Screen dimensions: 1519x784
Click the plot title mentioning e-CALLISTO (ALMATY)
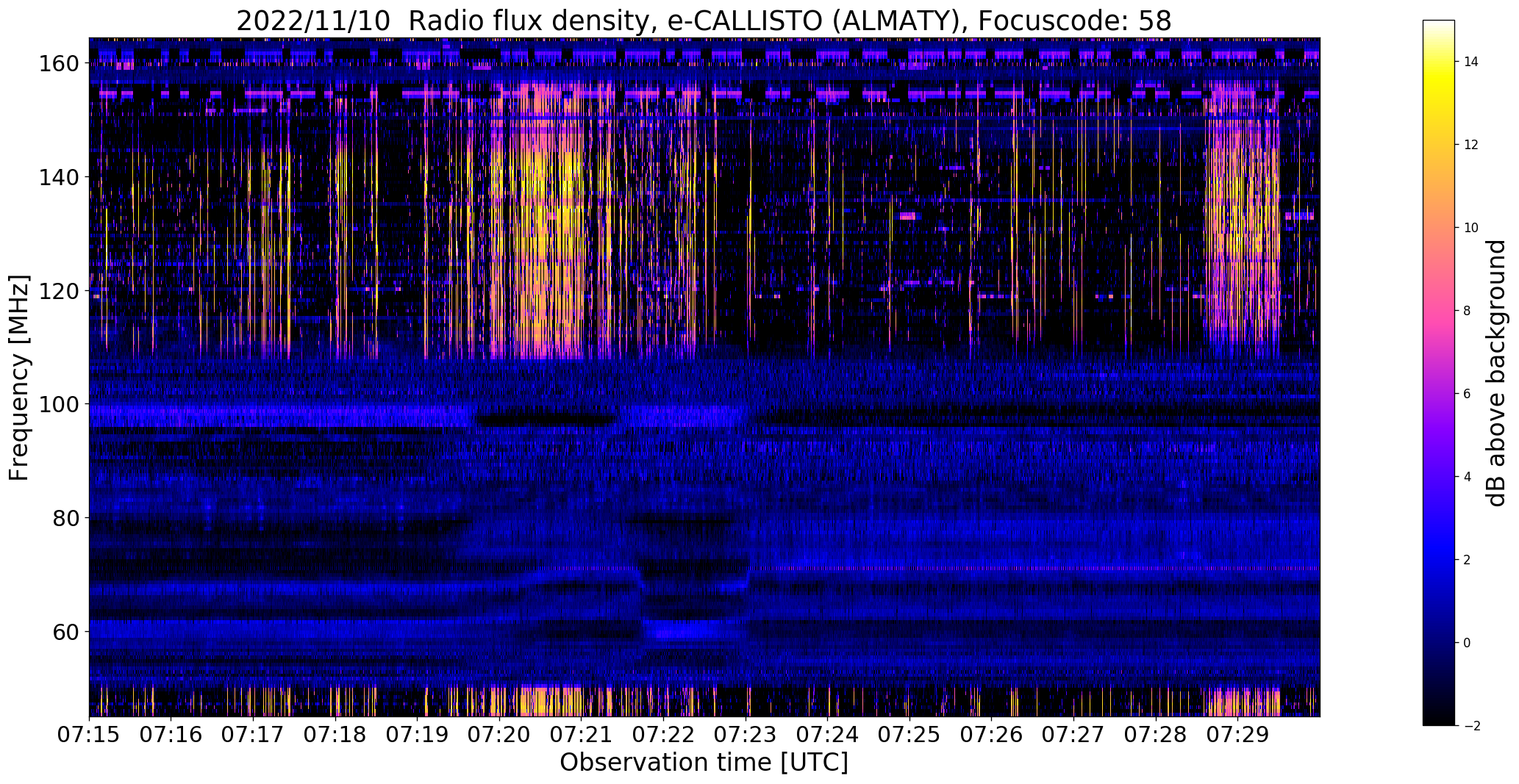pos(704,21)
